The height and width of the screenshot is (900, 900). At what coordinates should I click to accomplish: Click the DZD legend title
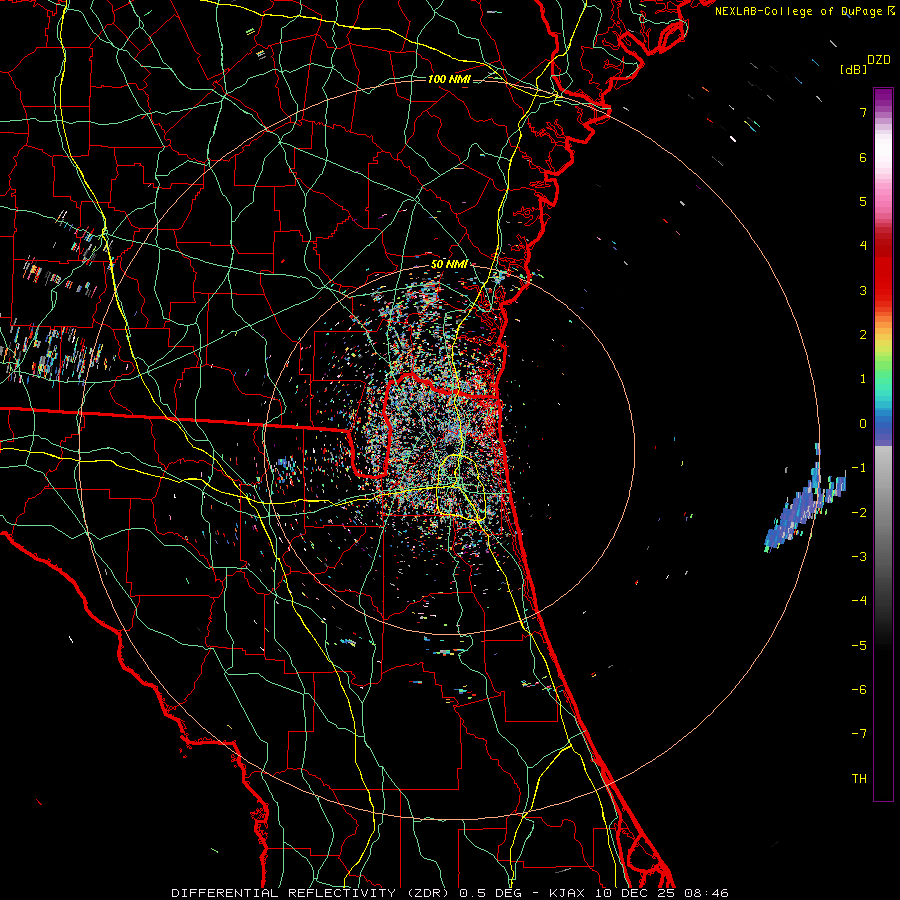pos(879,60)
